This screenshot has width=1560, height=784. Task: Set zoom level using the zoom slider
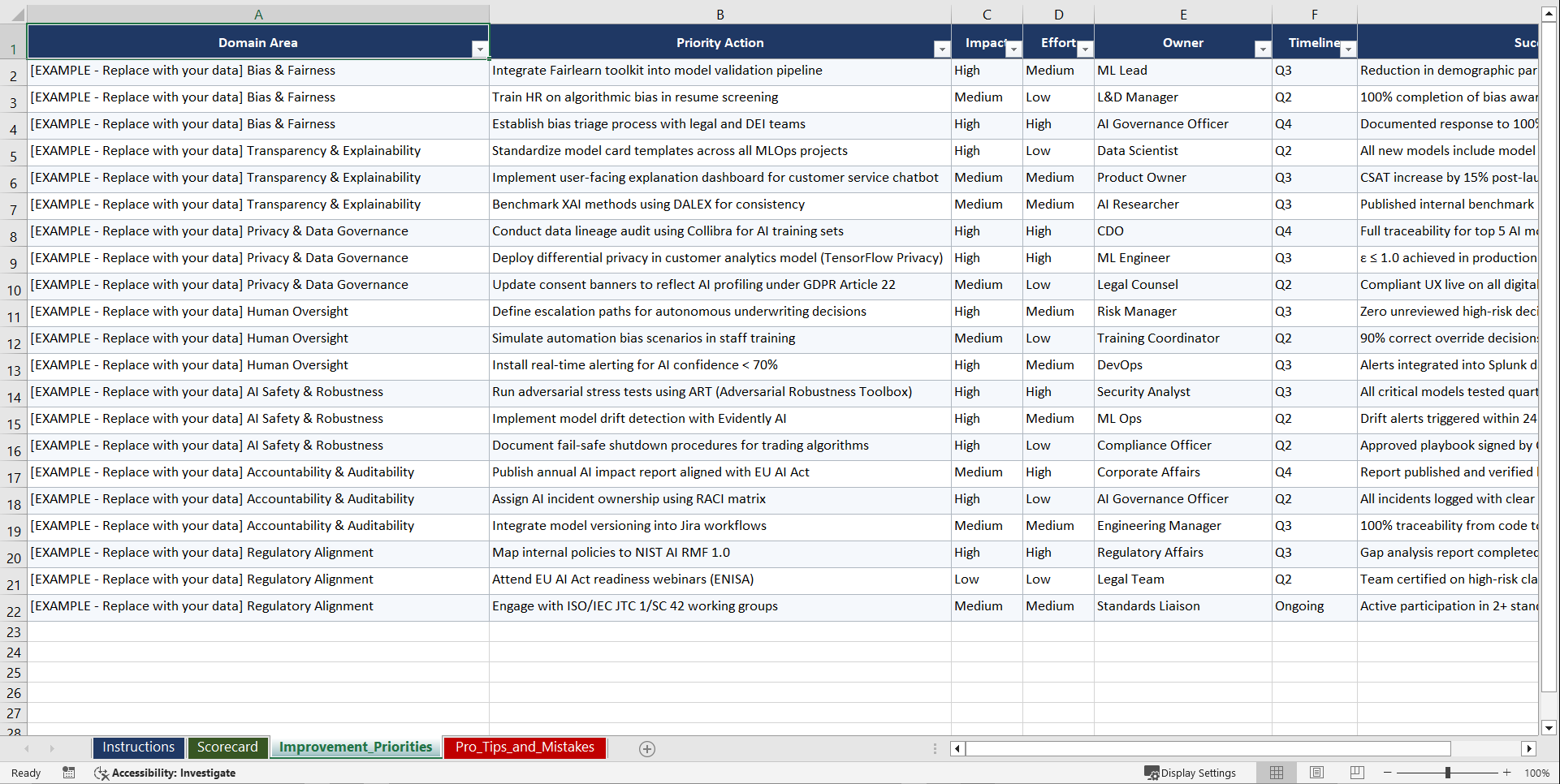pos(1449,773)
